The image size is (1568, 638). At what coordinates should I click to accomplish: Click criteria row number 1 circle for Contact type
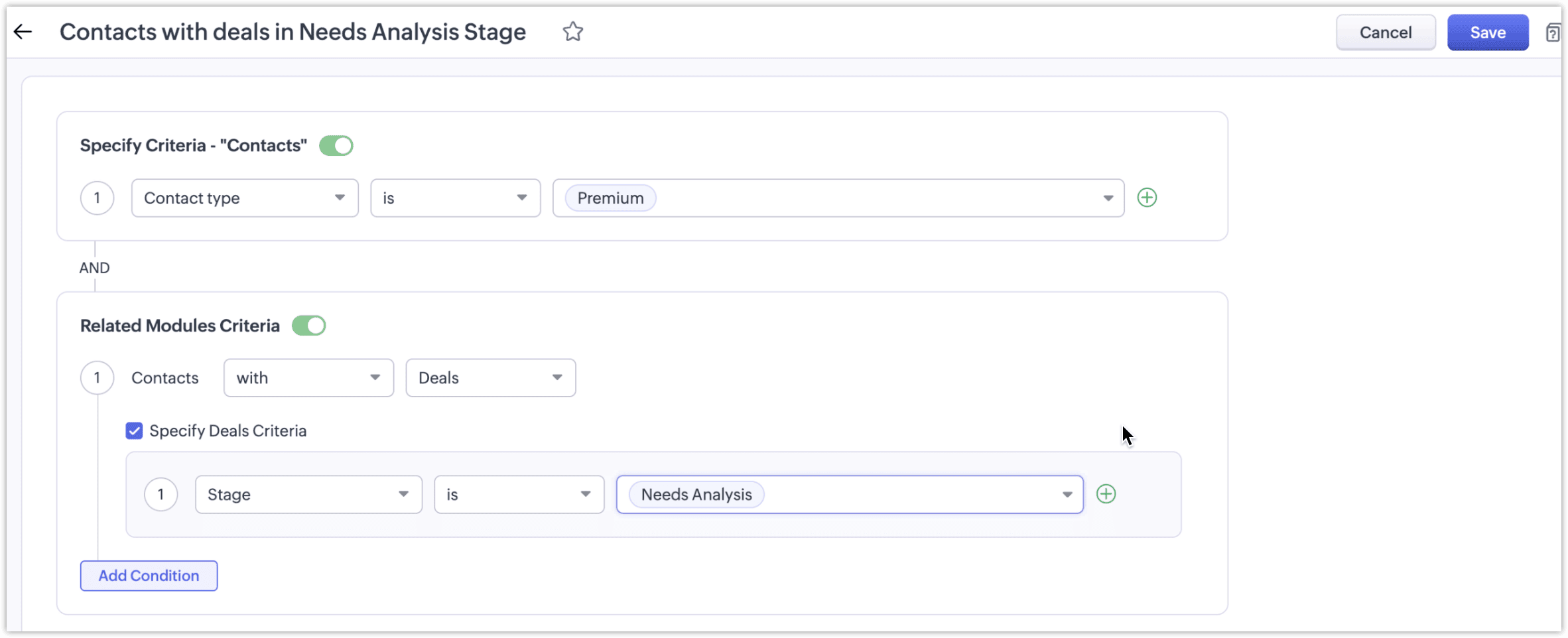tap(97, 198)
